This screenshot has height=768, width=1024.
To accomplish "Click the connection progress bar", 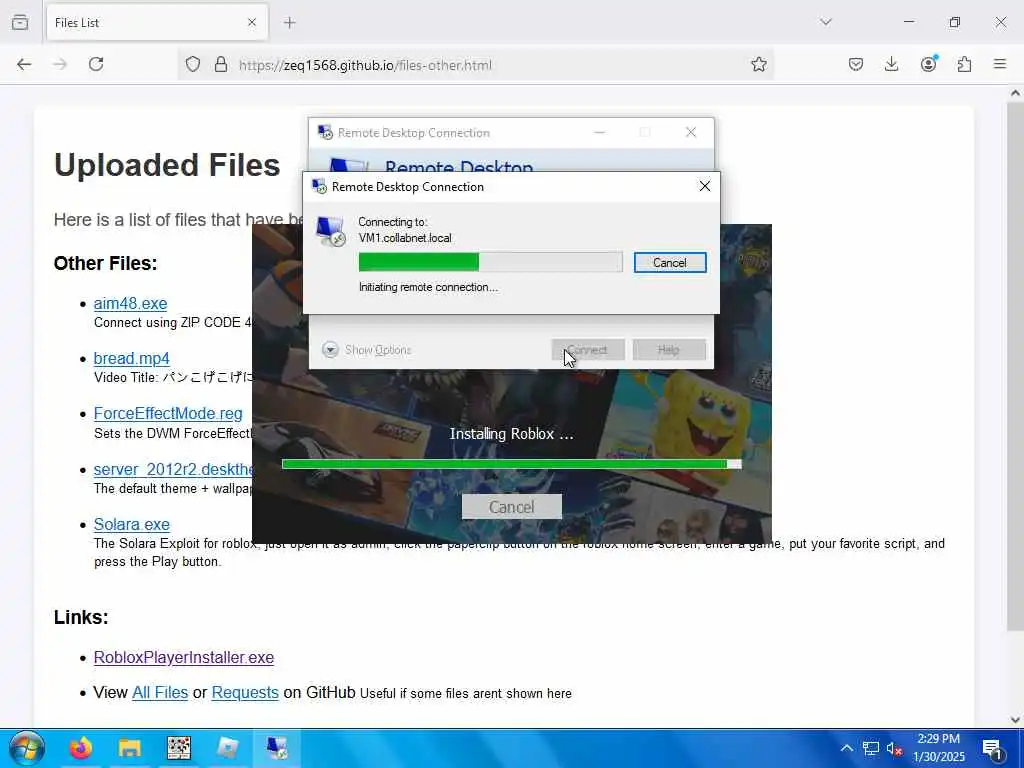I will coord(490,262).
